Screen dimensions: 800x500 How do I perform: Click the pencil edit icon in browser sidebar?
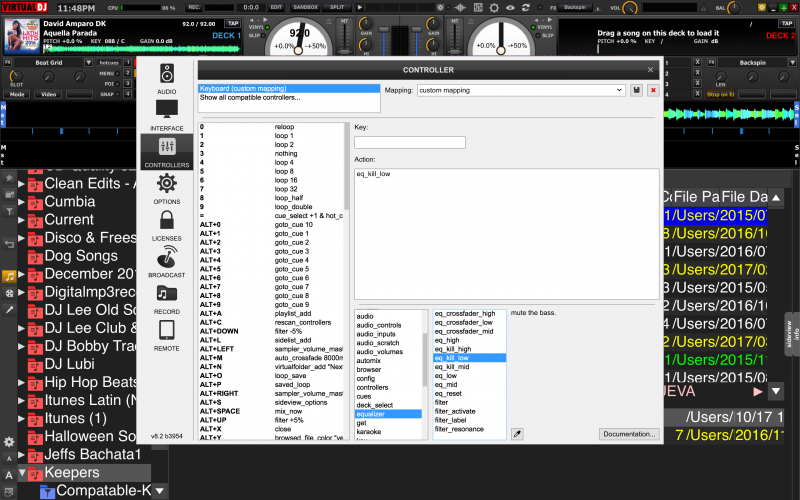pos(9,309)
